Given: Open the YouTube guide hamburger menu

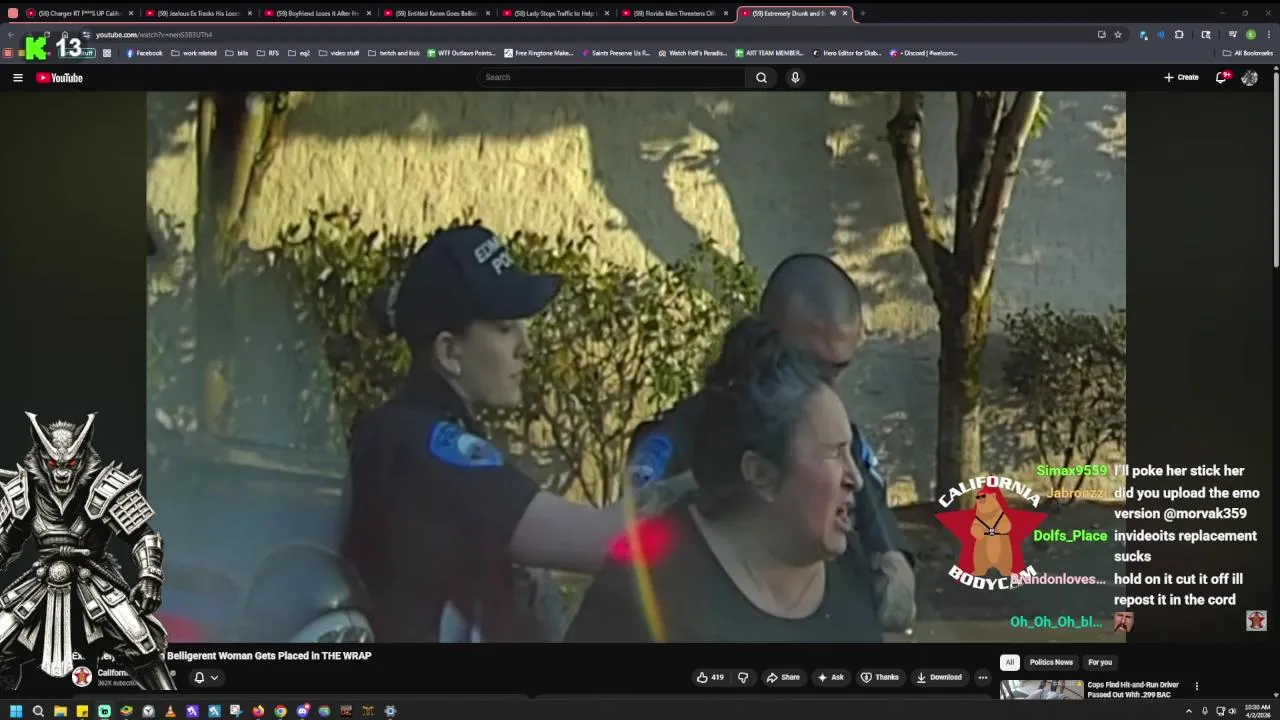Looking at the screenshot, I should tap(17, 77).
